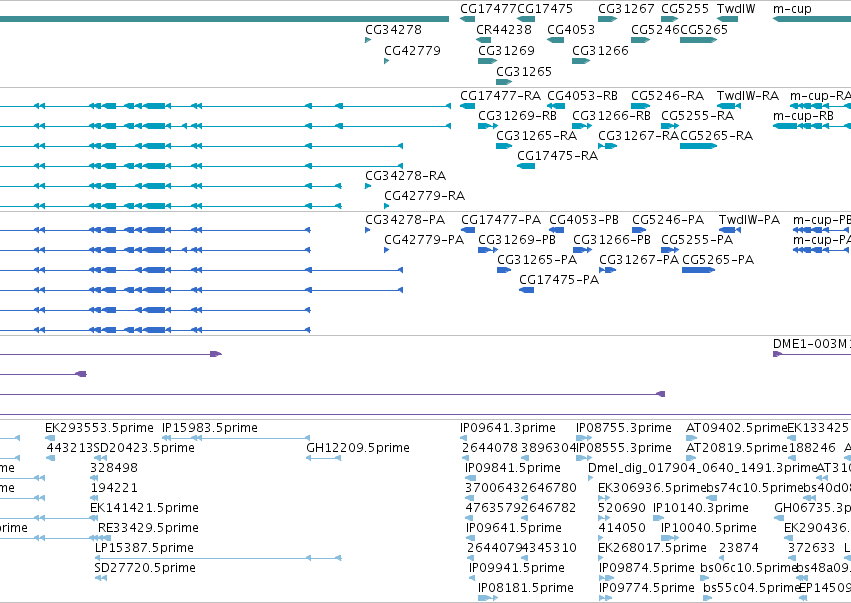
Task: Open the CG34278-RA transcript label
Action: click(405, 176)
